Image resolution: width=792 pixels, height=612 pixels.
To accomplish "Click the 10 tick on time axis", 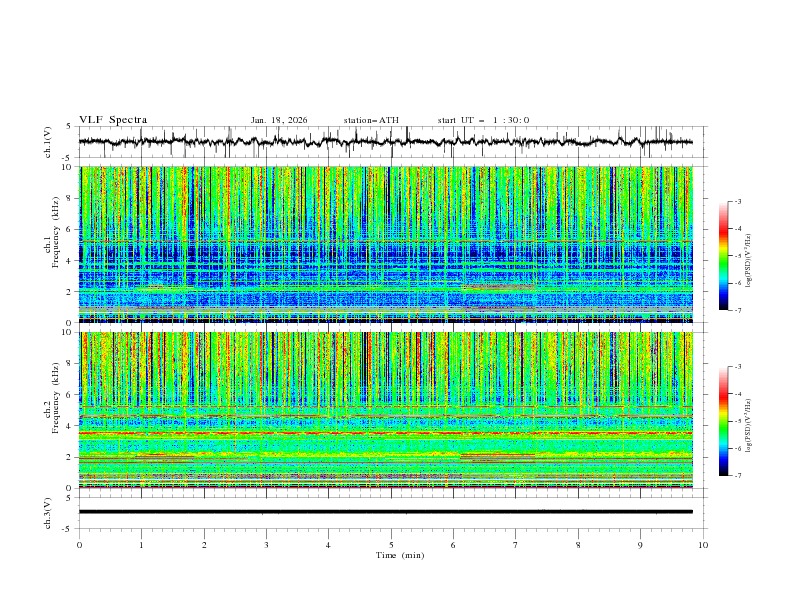I will (703, 545).
